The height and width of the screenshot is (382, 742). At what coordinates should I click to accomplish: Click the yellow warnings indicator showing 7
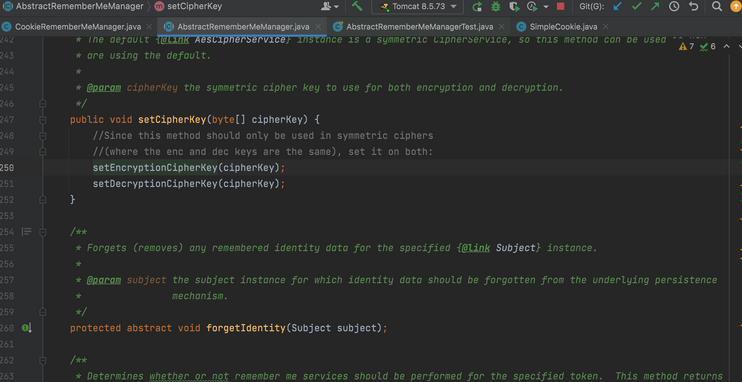coord(686,46)
